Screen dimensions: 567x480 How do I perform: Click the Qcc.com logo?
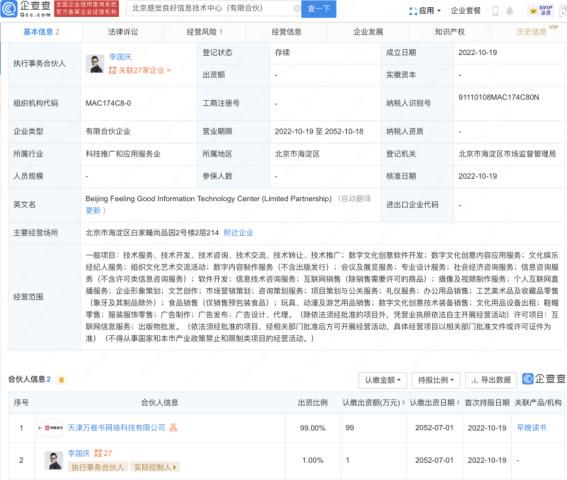pyautogui.click(x=26, y=9)
